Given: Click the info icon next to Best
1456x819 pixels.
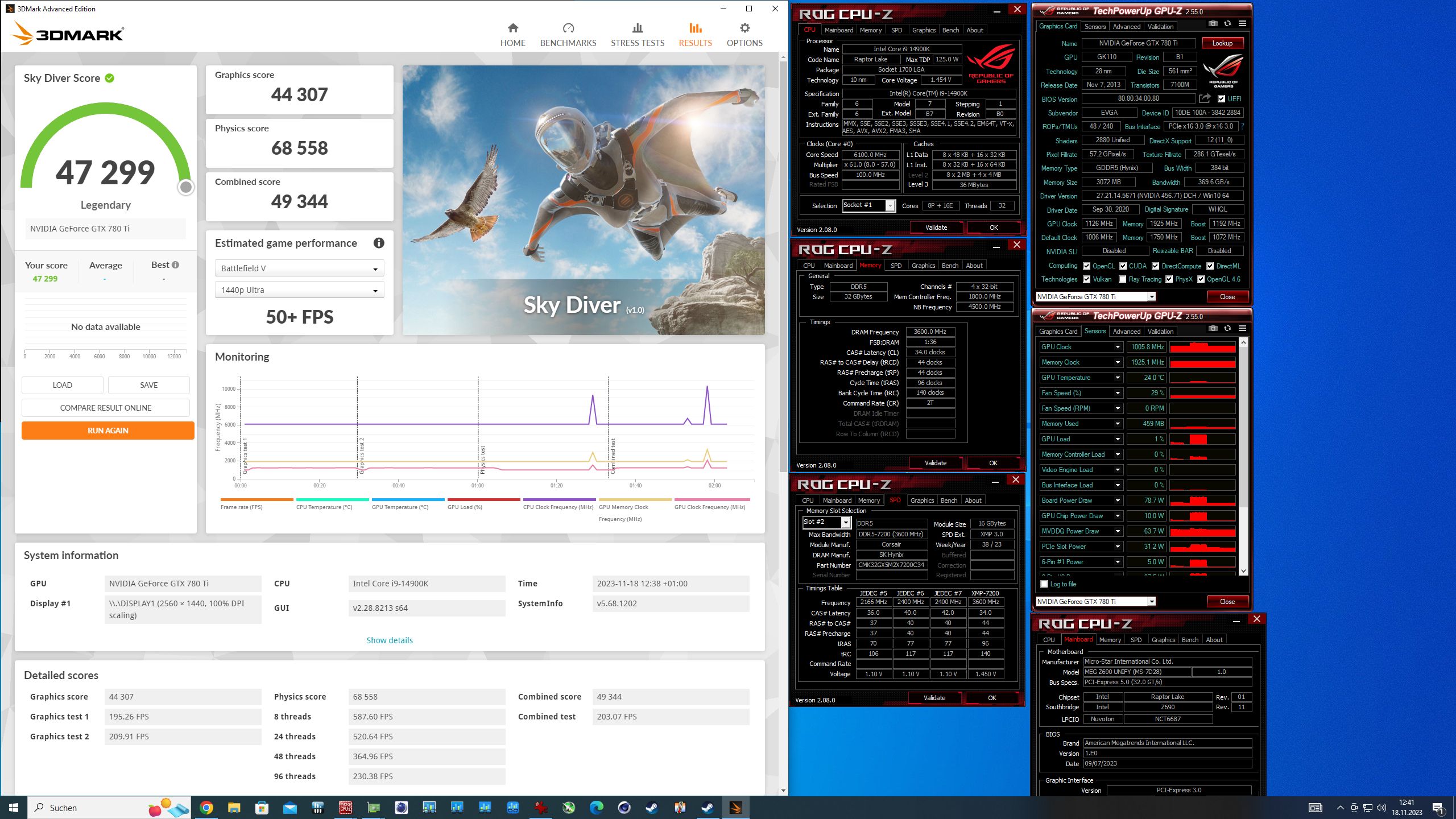Looking at the screenshot, I should (176, 264).
